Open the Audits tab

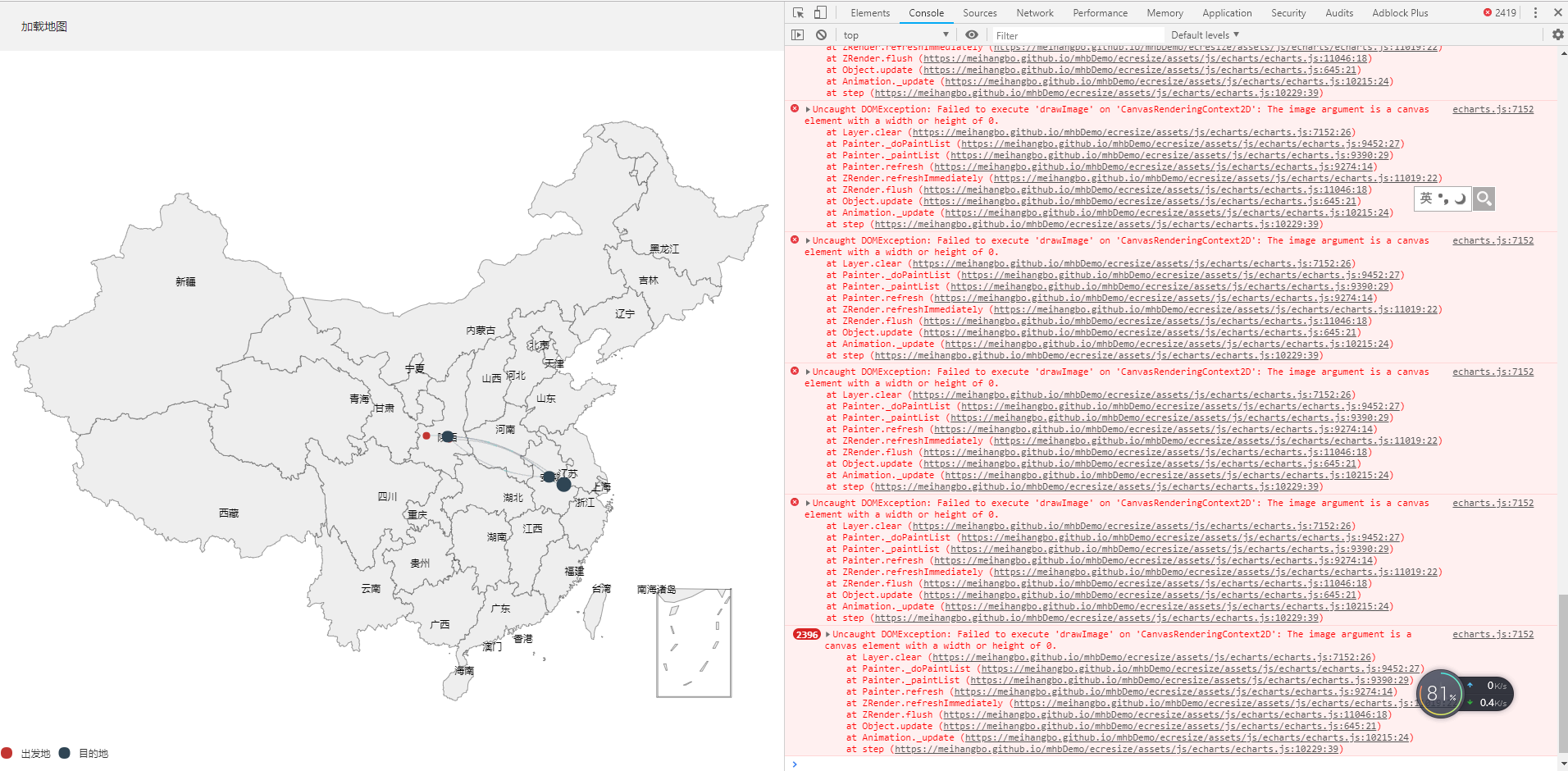(x=1339, y=13)
